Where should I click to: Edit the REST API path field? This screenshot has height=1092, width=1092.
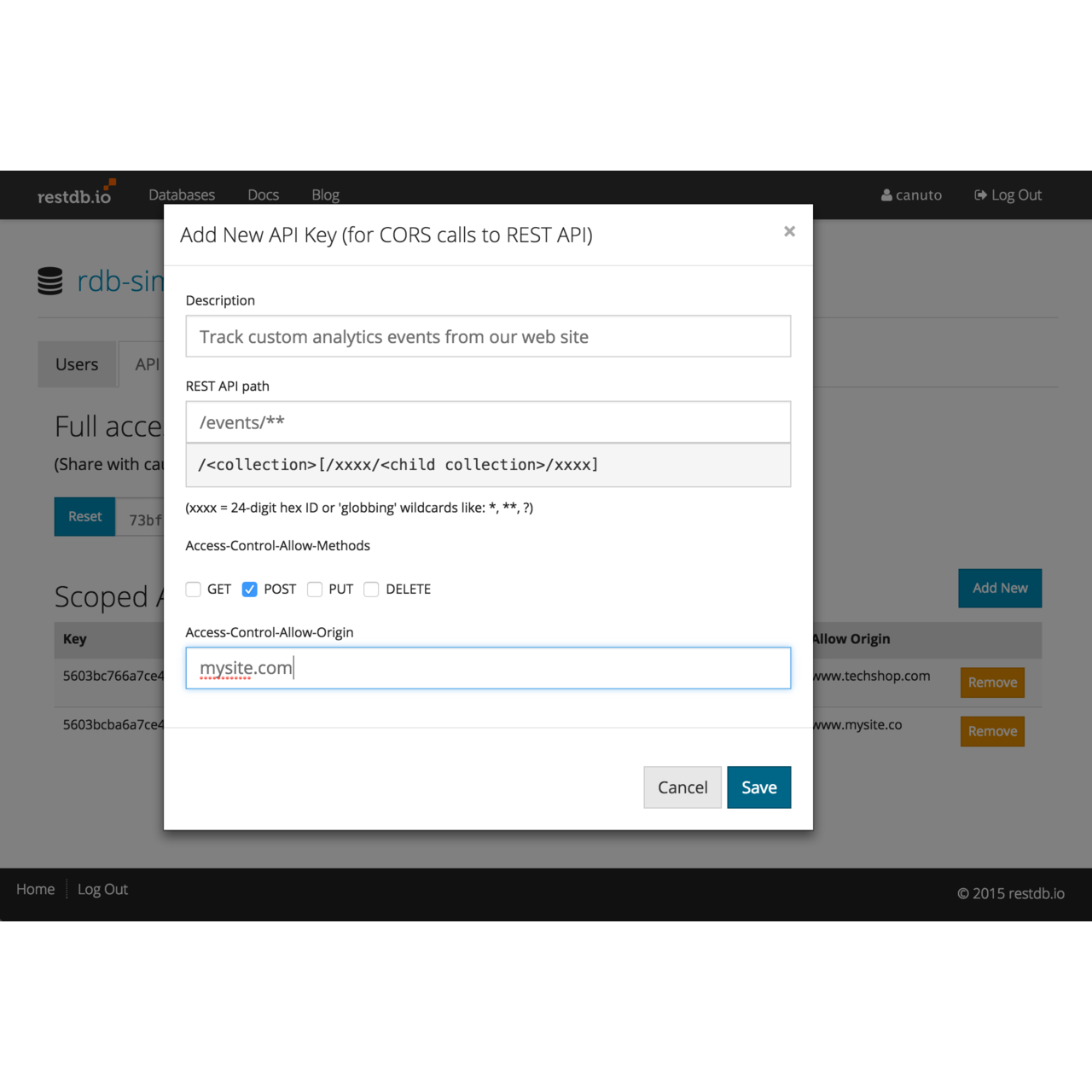click(x=487, y=421)
